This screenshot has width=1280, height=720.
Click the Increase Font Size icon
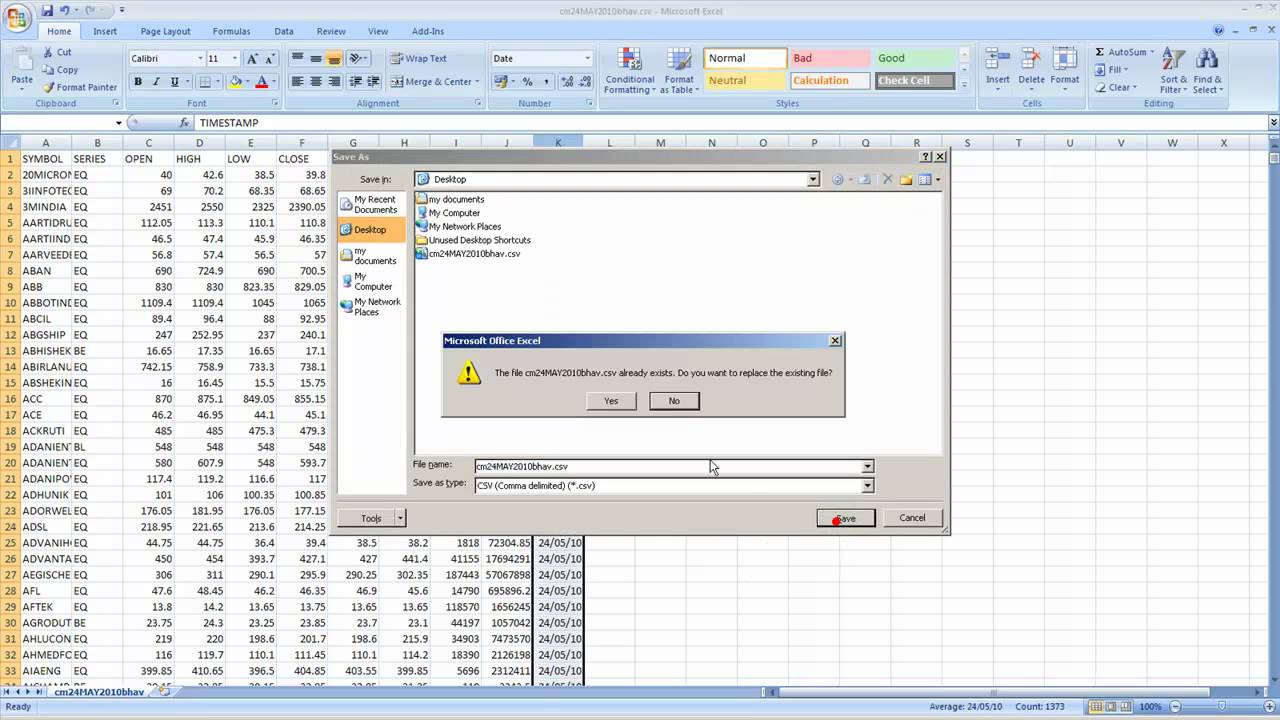(252, 59)
